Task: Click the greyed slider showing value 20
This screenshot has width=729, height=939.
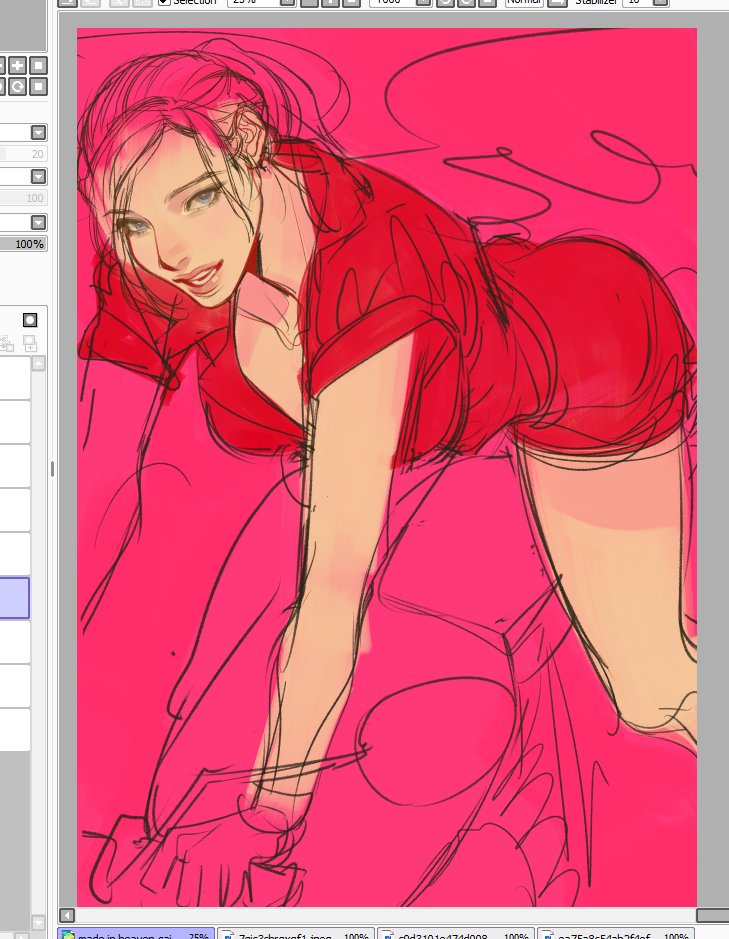Action: pyautogui.click(x=23, y=154)
